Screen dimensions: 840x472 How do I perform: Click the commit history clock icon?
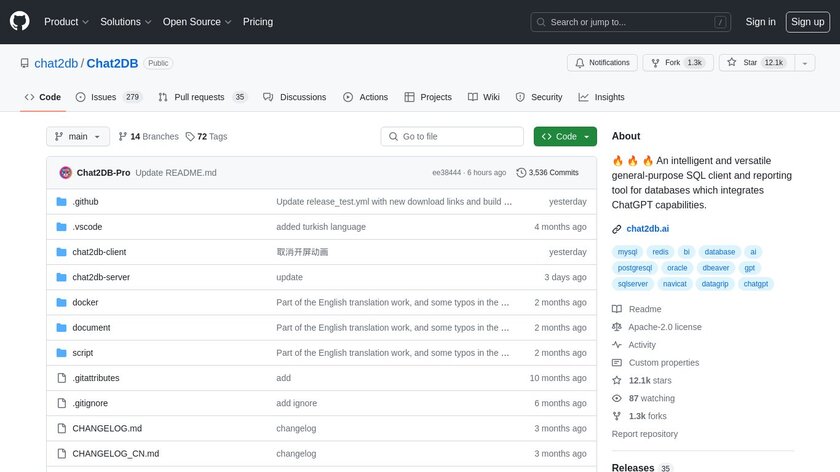[x=521, y=172]
